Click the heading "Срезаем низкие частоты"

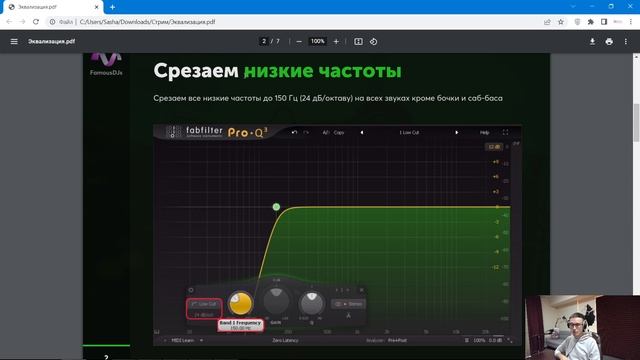278,71
